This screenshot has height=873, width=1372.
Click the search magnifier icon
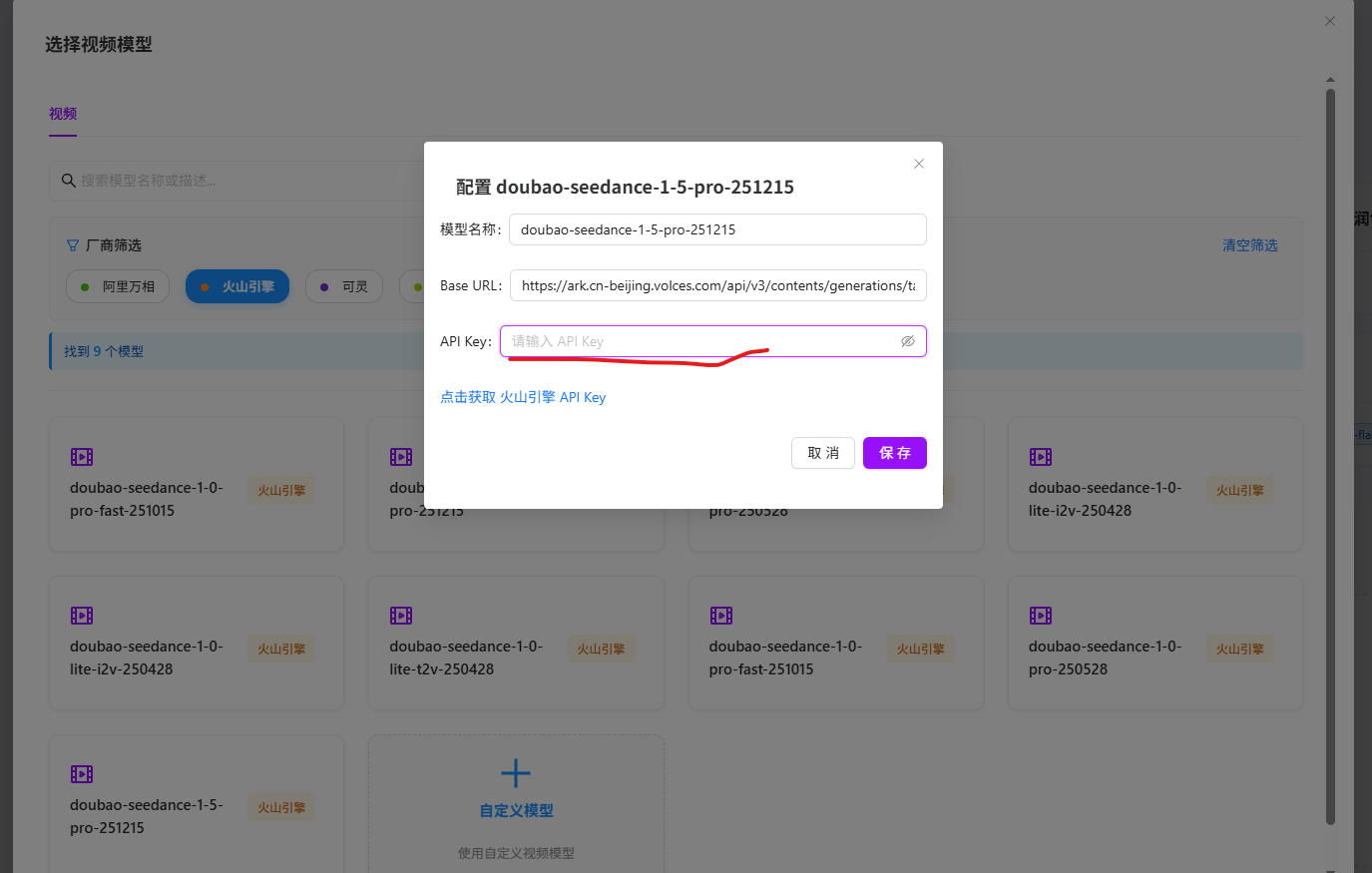[x=69, y=181]
